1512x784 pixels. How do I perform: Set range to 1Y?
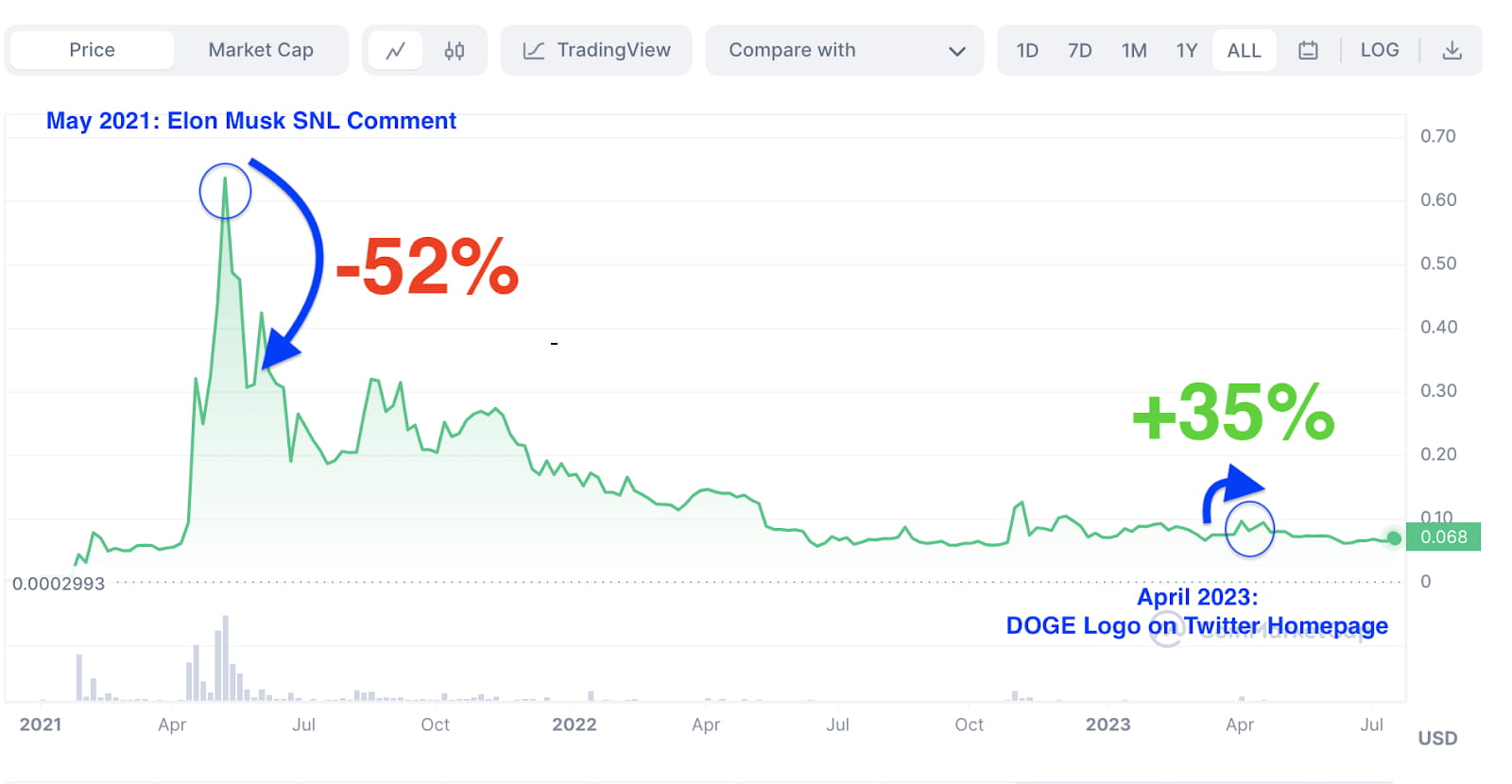coord(1187,50)
